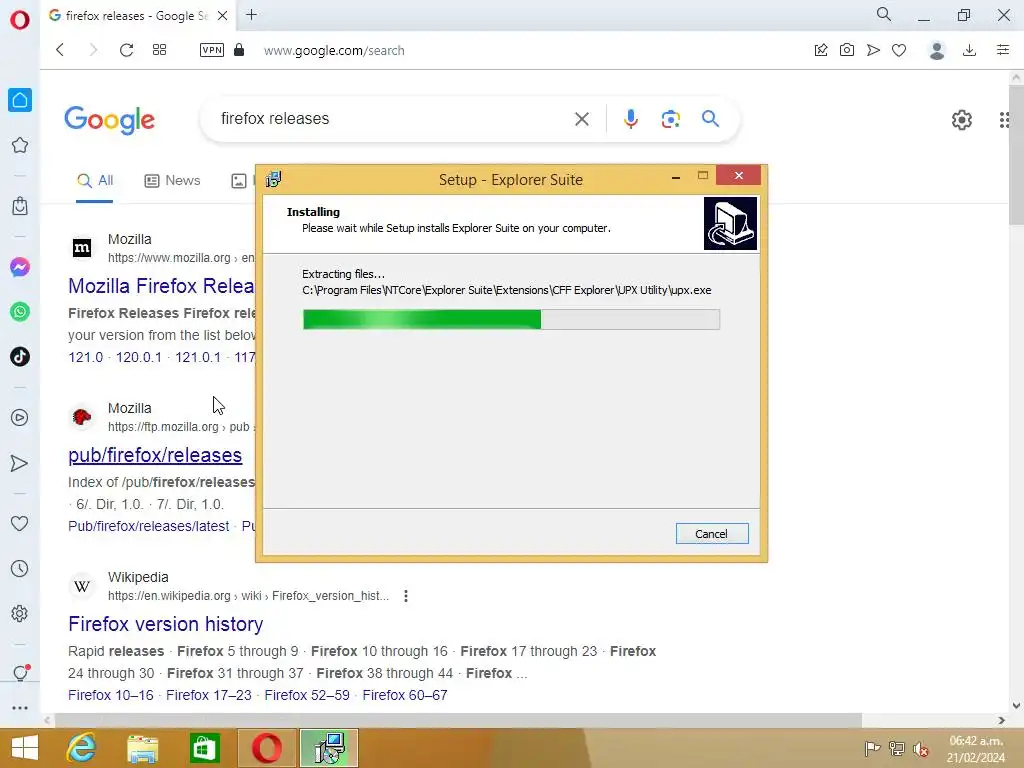Close the firefox releases tab

coord(223,16)
